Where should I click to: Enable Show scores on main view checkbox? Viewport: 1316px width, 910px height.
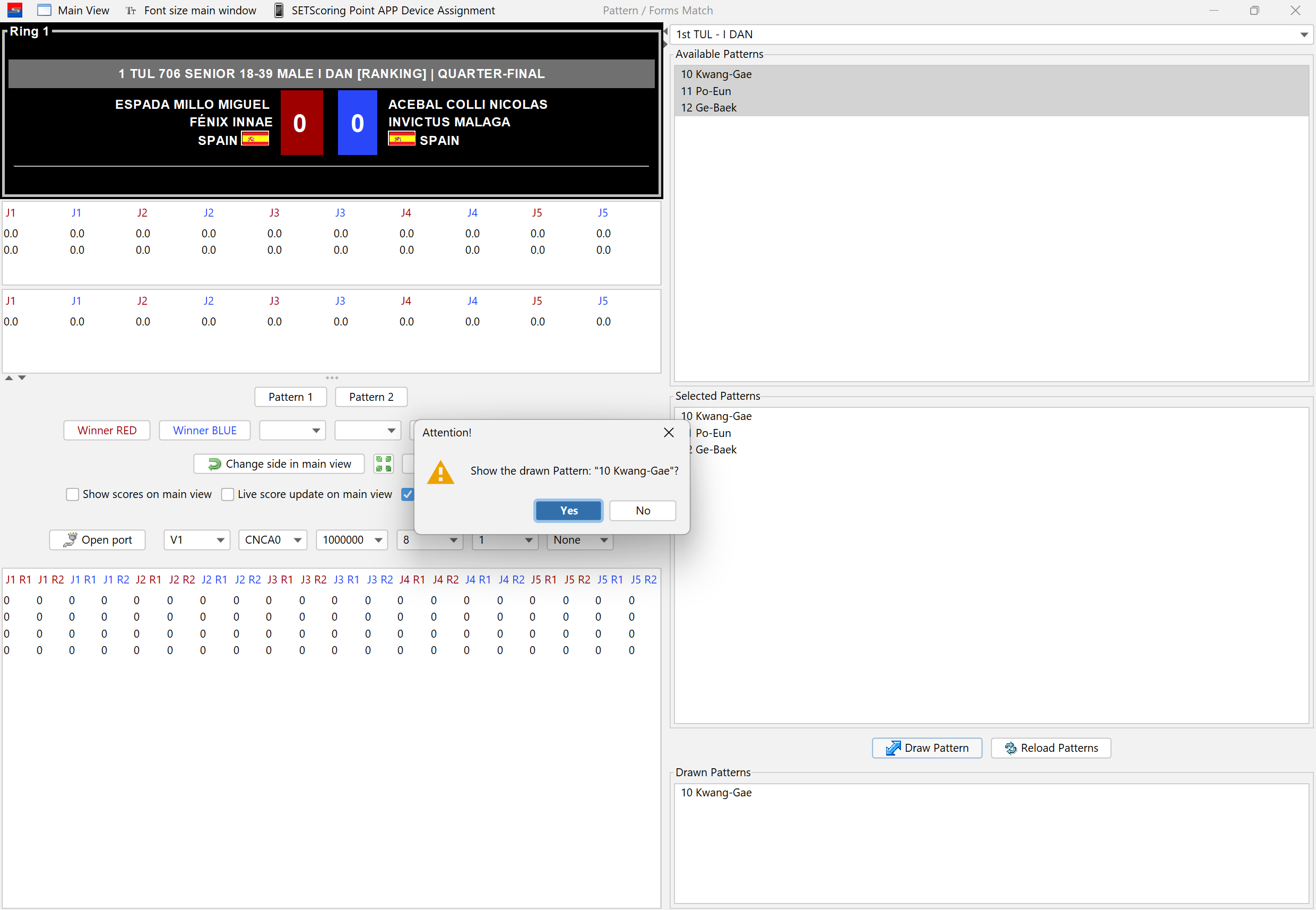coord(72,494)
